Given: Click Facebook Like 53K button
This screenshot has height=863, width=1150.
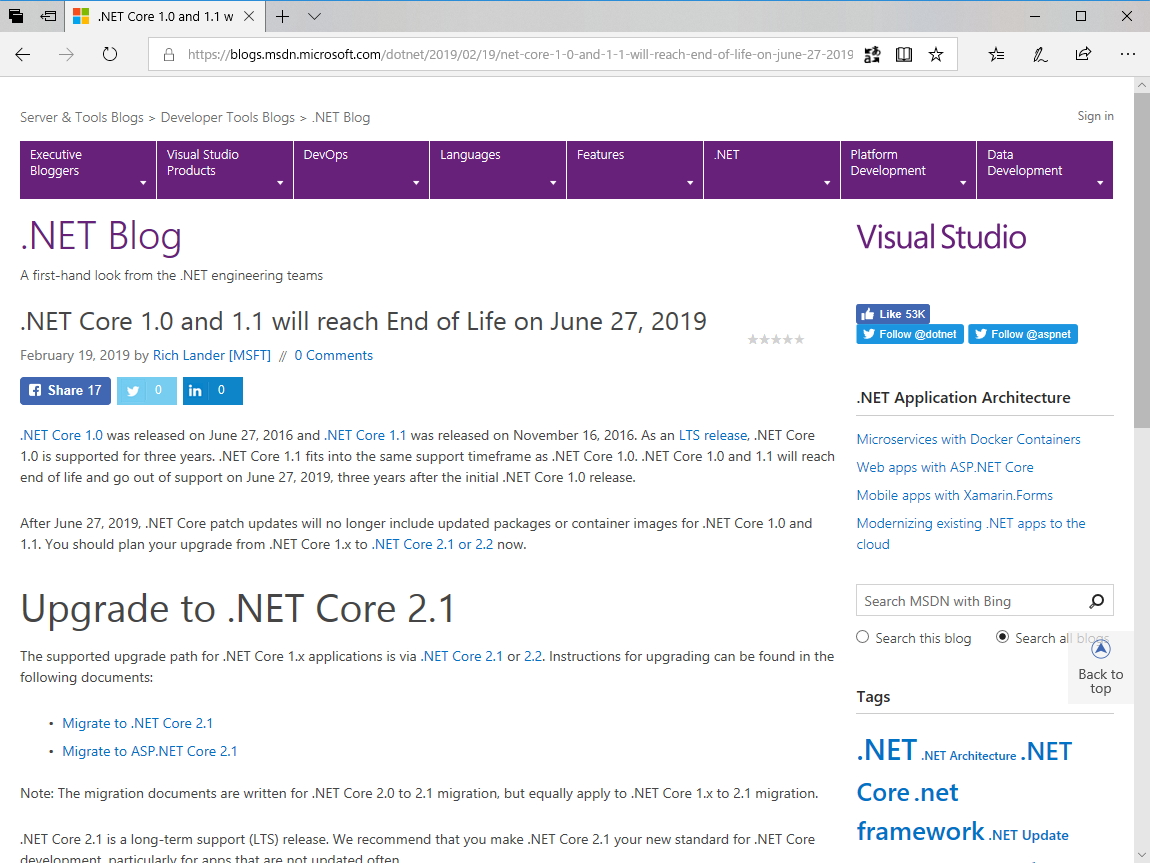Looking at the screenshot, I should point(893,314).
